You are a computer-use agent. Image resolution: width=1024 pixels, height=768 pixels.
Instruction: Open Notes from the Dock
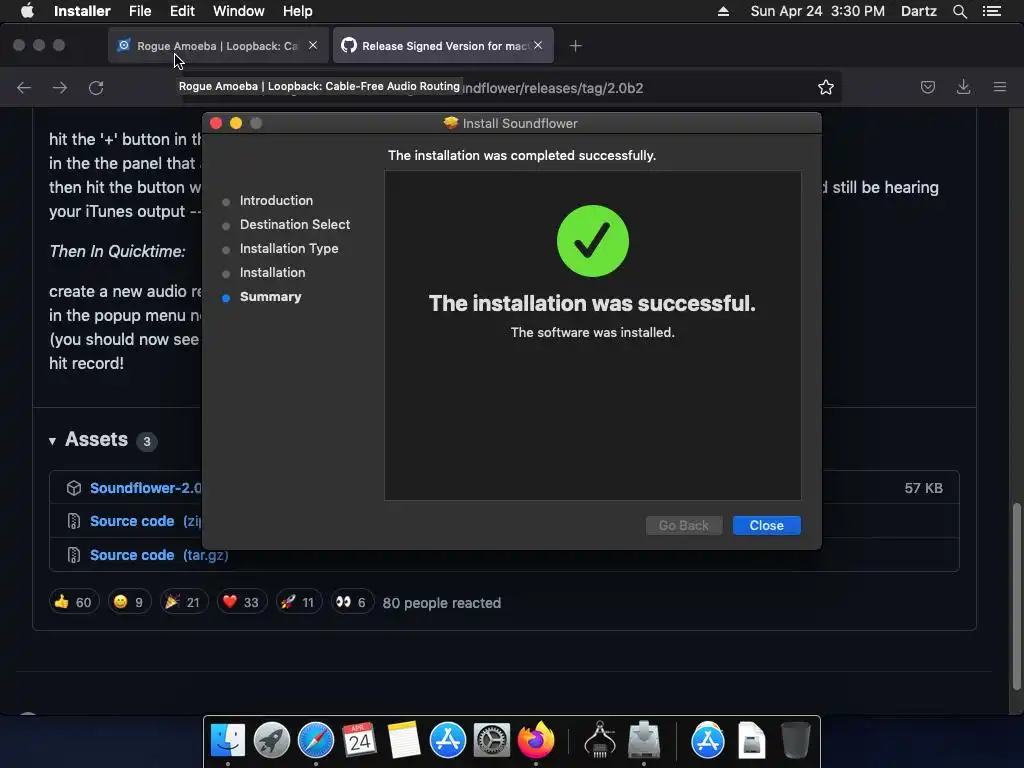tap(404, 740)
